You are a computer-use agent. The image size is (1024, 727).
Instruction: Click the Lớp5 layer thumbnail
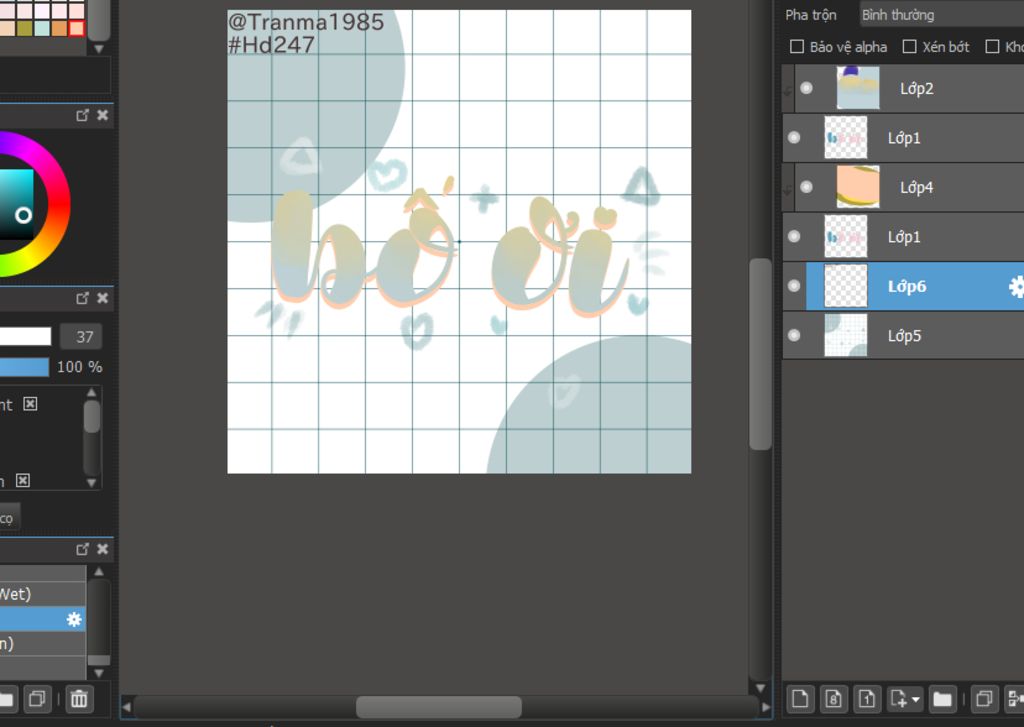pyautogui.click(x=846, y=335)
